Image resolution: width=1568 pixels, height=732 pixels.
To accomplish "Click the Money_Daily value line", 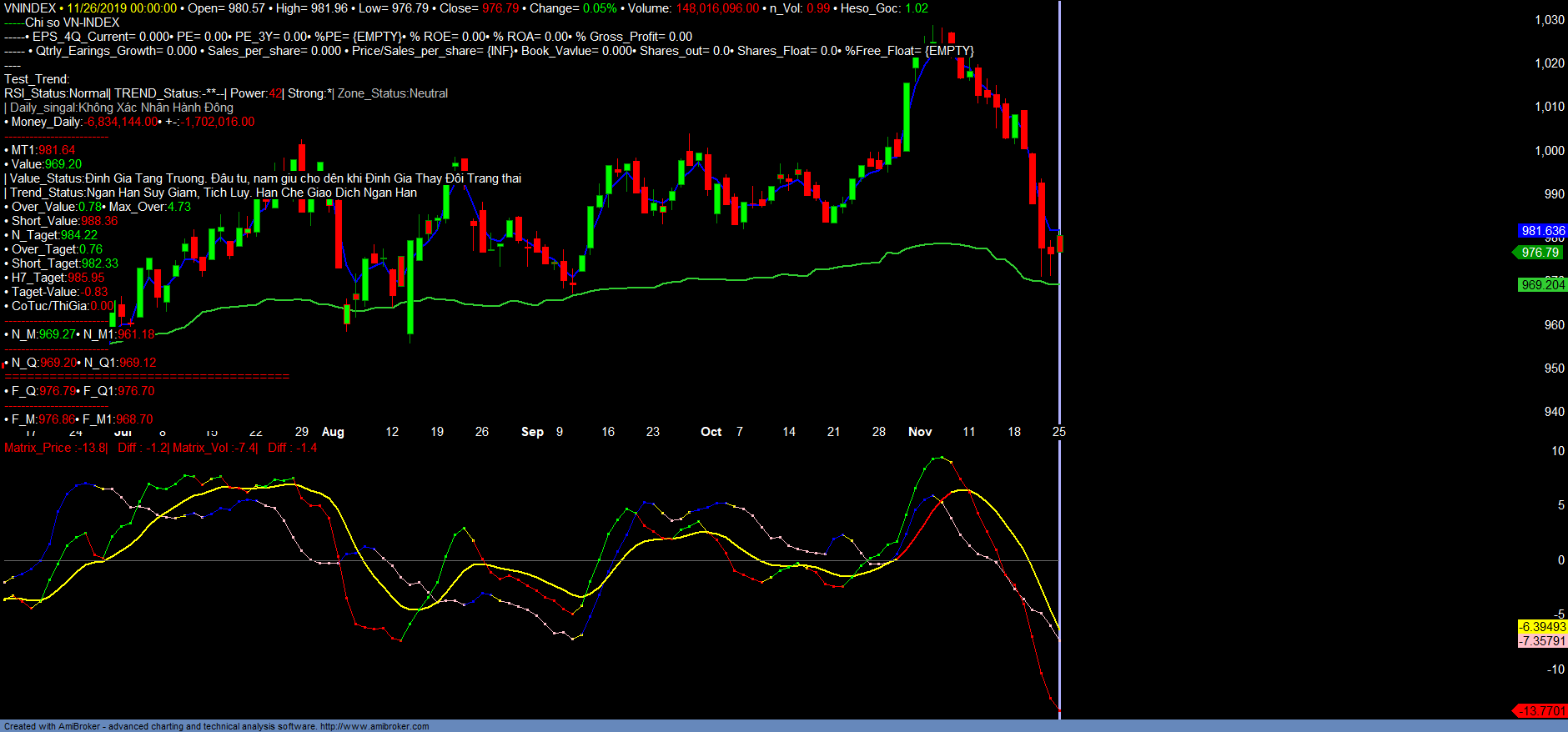I will (x=129, y=122).
